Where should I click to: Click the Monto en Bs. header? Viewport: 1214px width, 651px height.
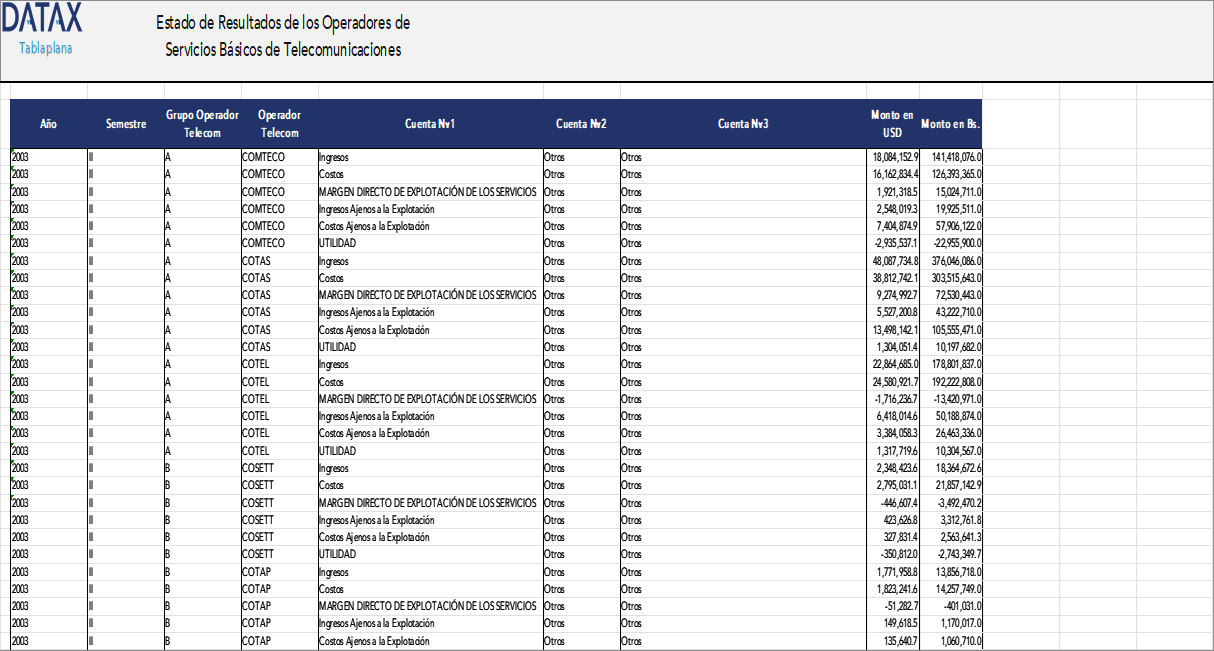click(x=950, y=124)
